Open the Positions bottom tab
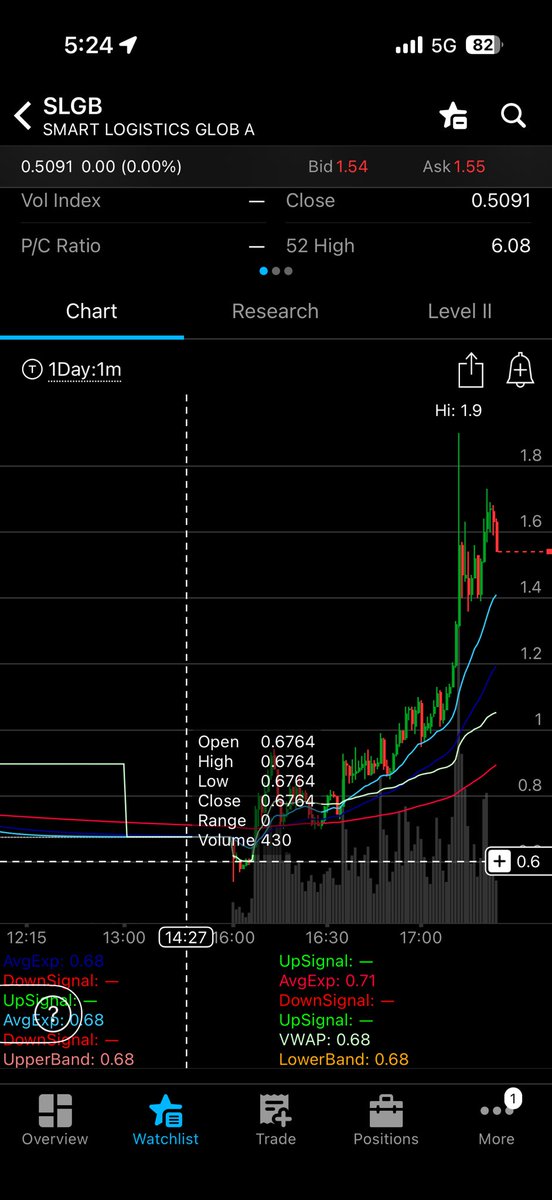552x1200 pixels. point(386,1120)
